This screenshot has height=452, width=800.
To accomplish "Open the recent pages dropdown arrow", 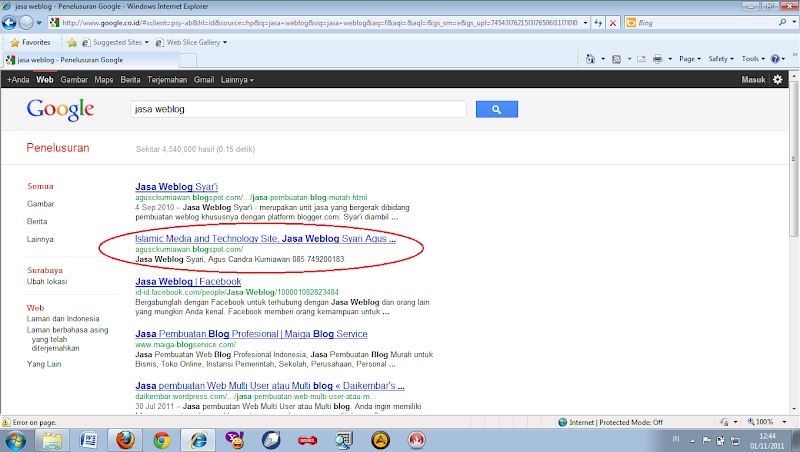I will (x=39, y=23).
